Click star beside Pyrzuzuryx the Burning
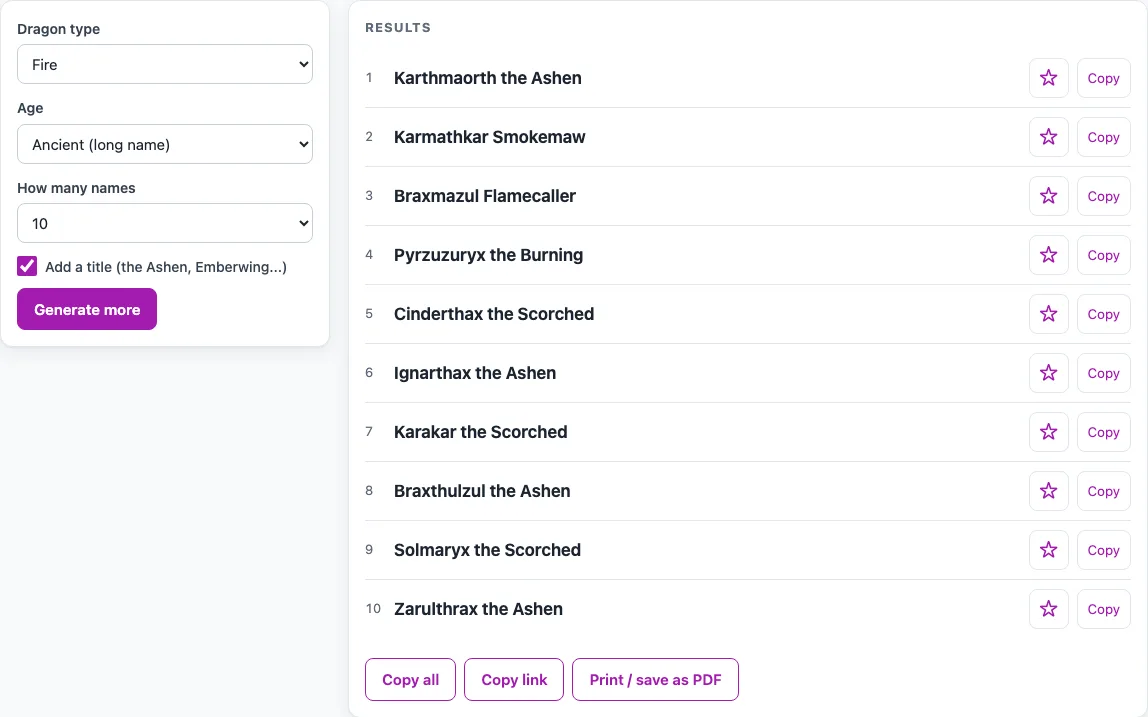1148x717 pixels. tap(1048, 255)
